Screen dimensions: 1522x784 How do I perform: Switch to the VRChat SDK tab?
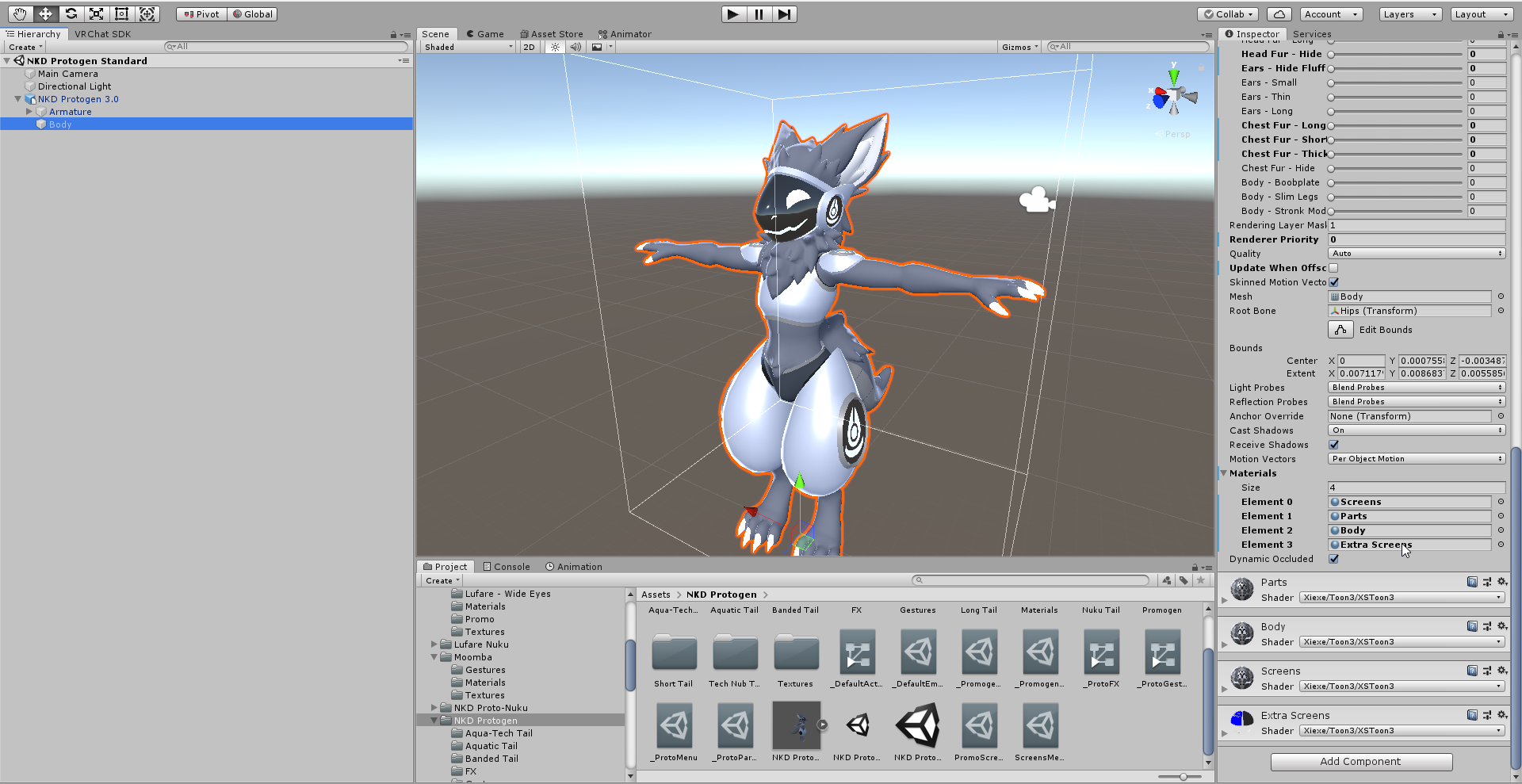coord(102,34)
